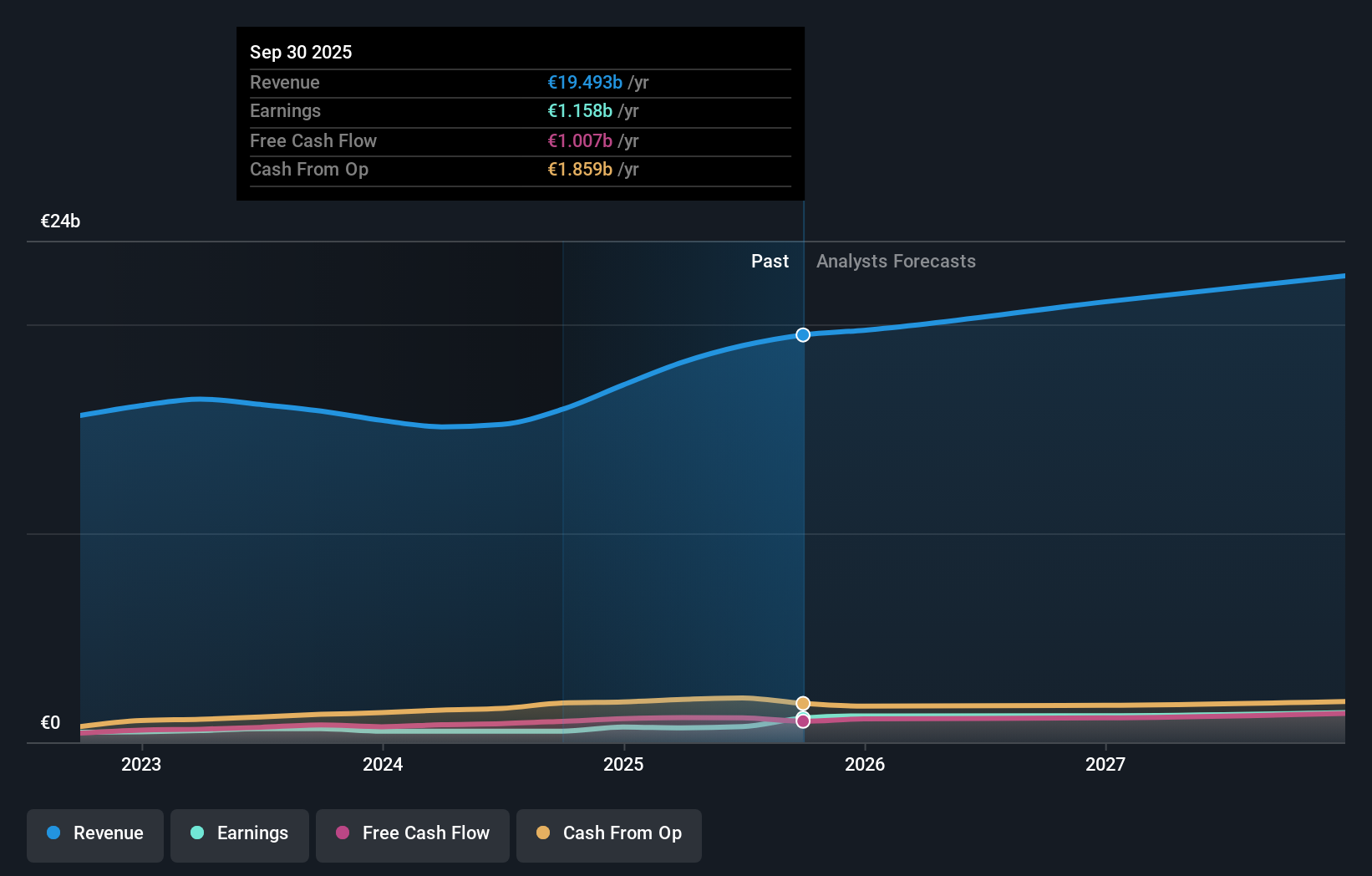Open the Analysts Forecasts section
This screenshot has height=876, width=1372.
(896, 261)
